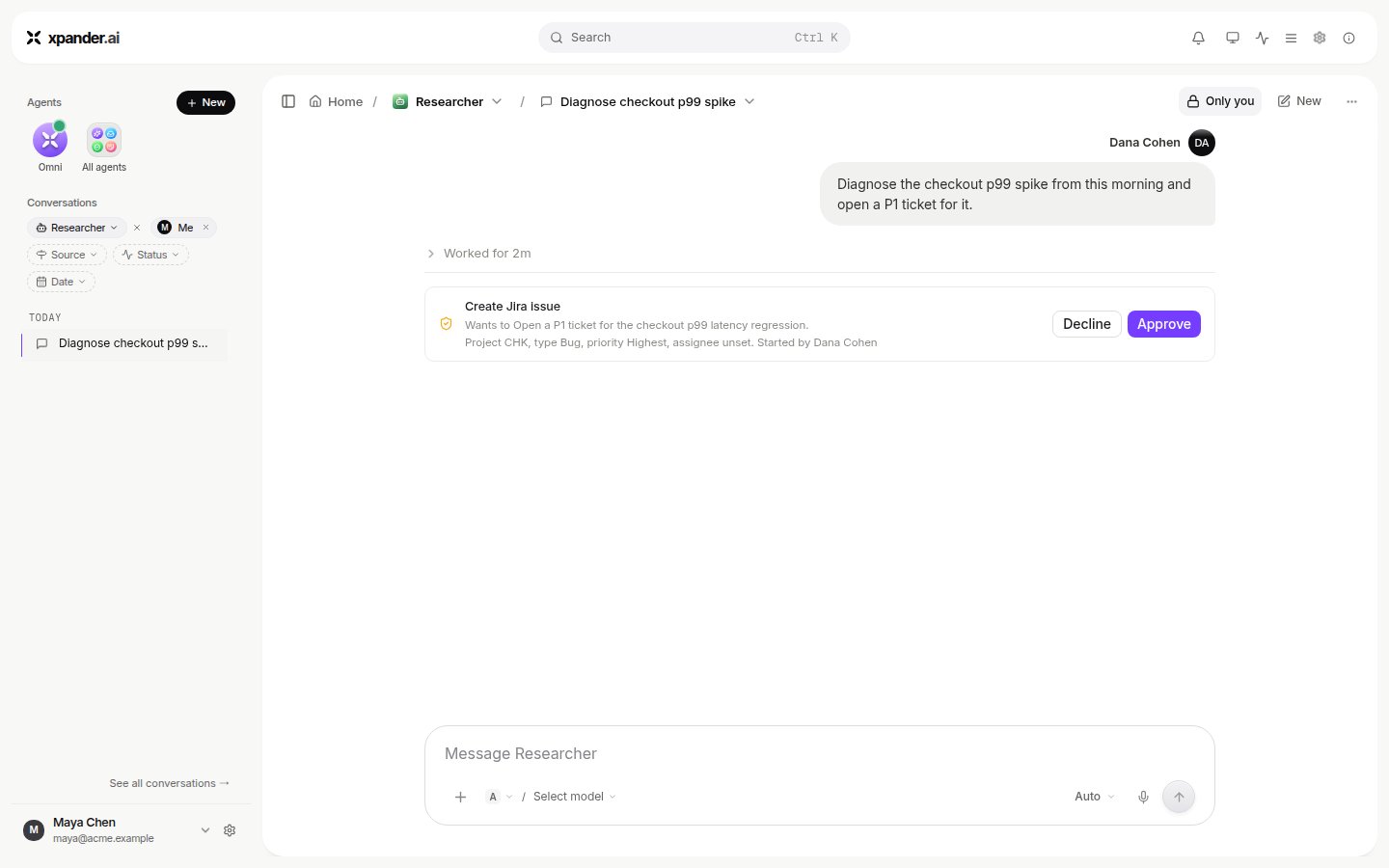Click the DA avatar of Dana Cohen
Viewport: 1389px width, 868px height.
(x=1202, y=143)
